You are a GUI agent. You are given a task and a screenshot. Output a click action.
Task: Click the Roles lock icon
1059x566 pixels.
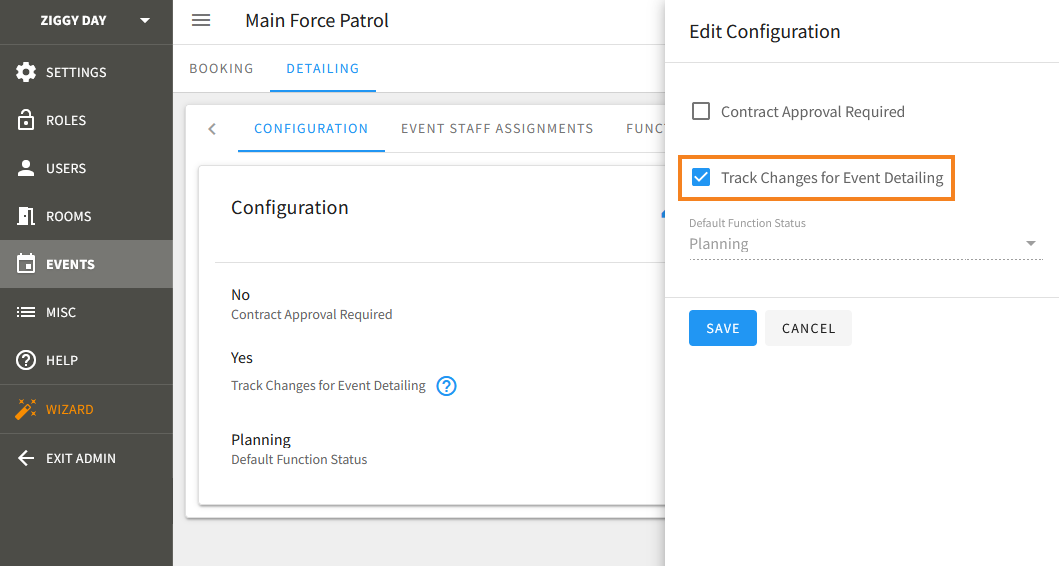tap(27, 120)
